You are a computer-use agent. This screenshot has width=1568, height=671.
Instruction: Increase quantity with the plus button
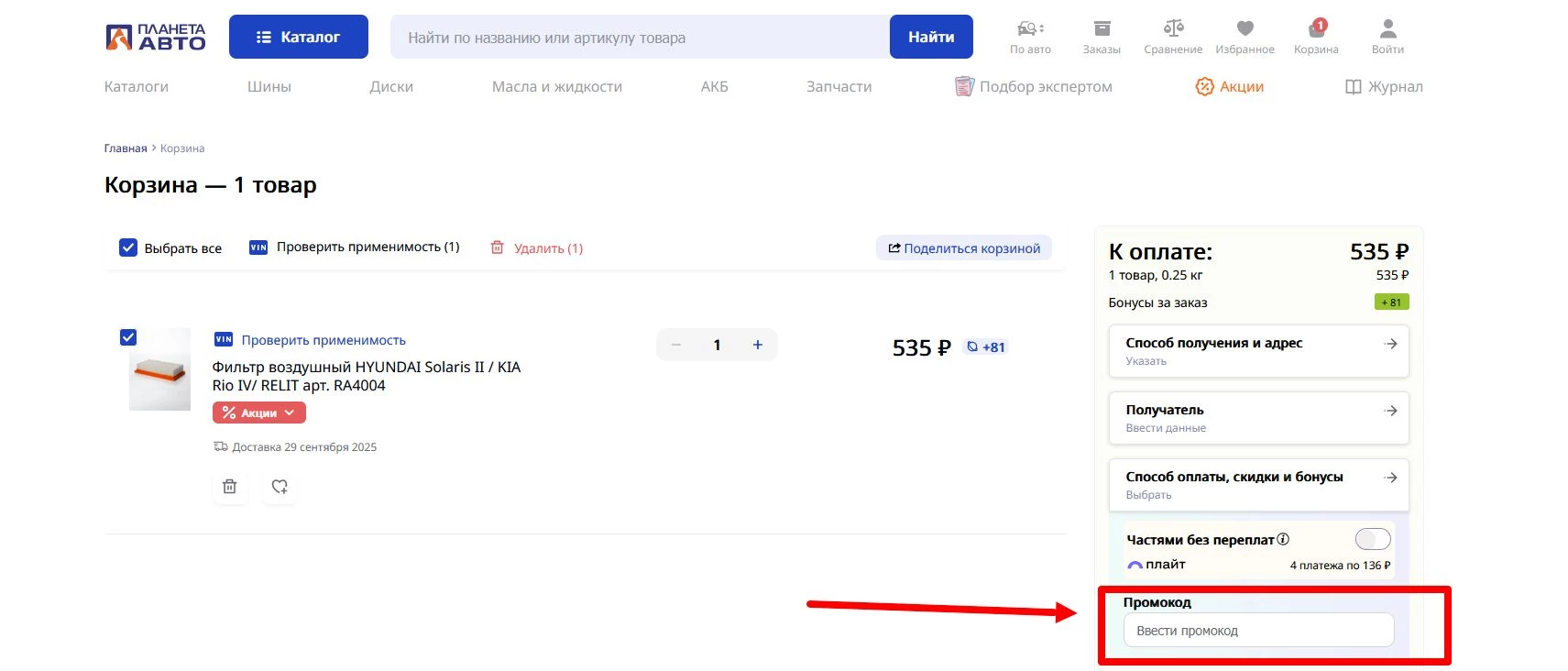(x=758, y=345)
